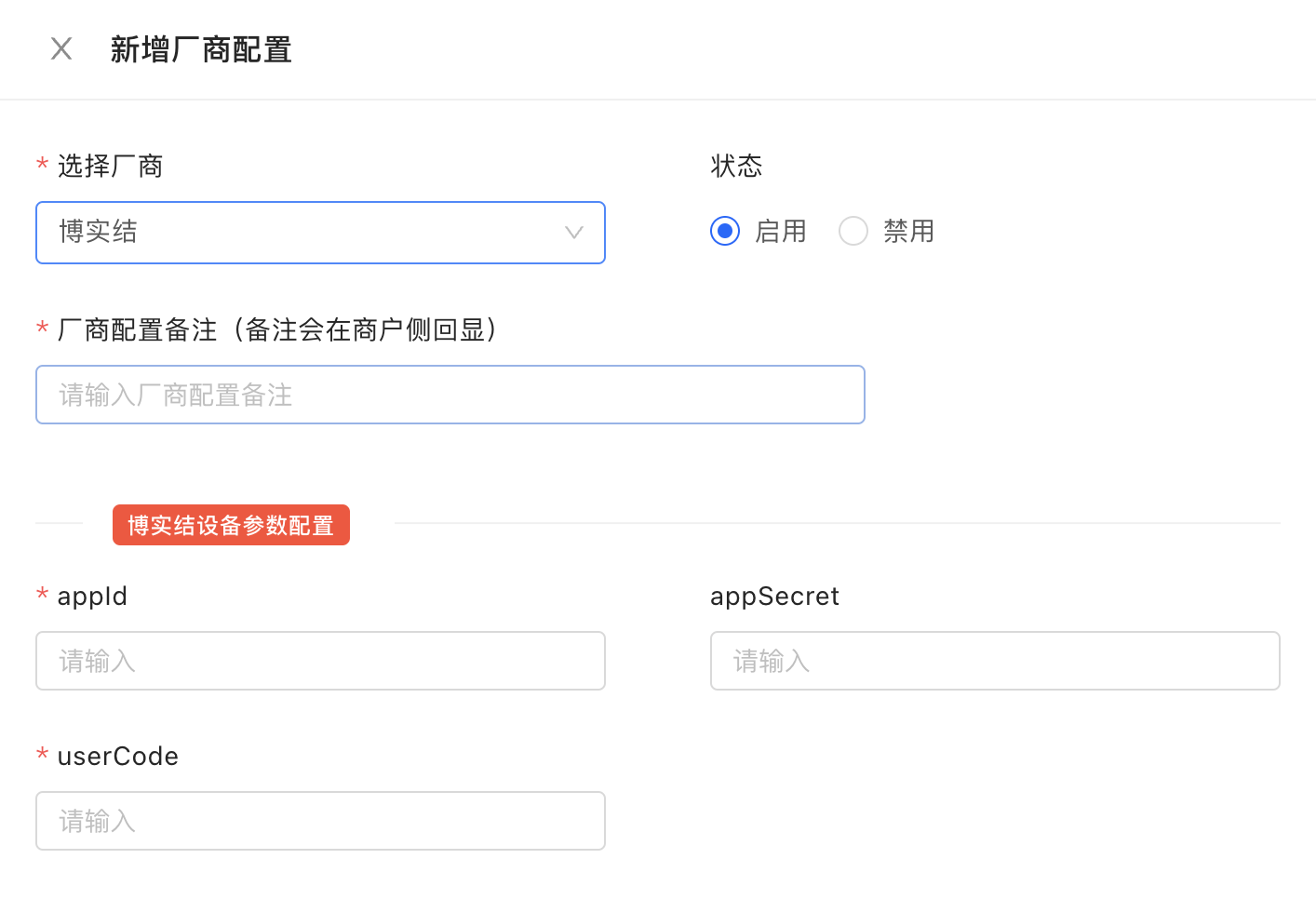
Task: Click the 请输入厂商配置备注 input field
Action: 450,395
